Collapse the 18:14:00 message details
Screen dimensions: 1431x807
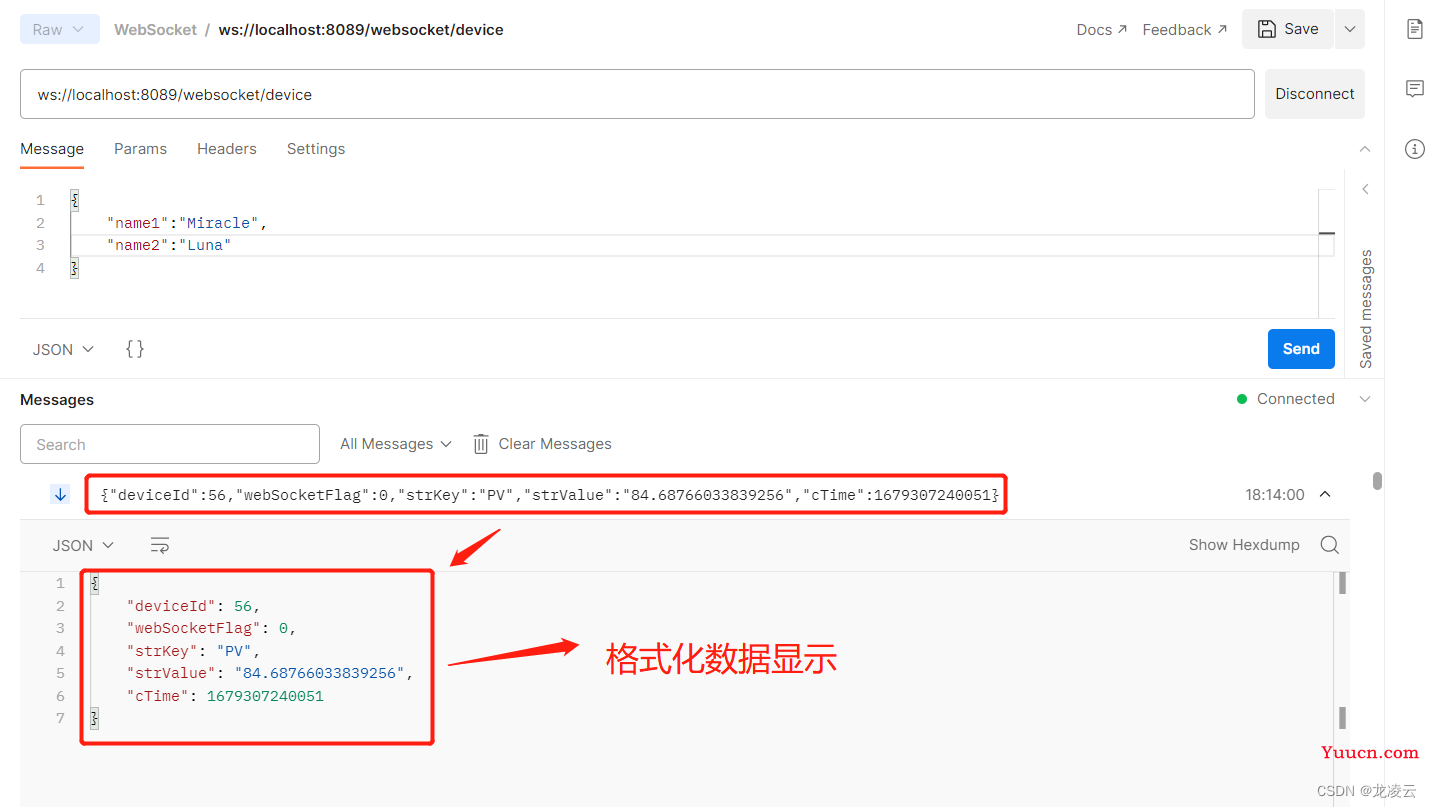click(x=1325, y=494)
